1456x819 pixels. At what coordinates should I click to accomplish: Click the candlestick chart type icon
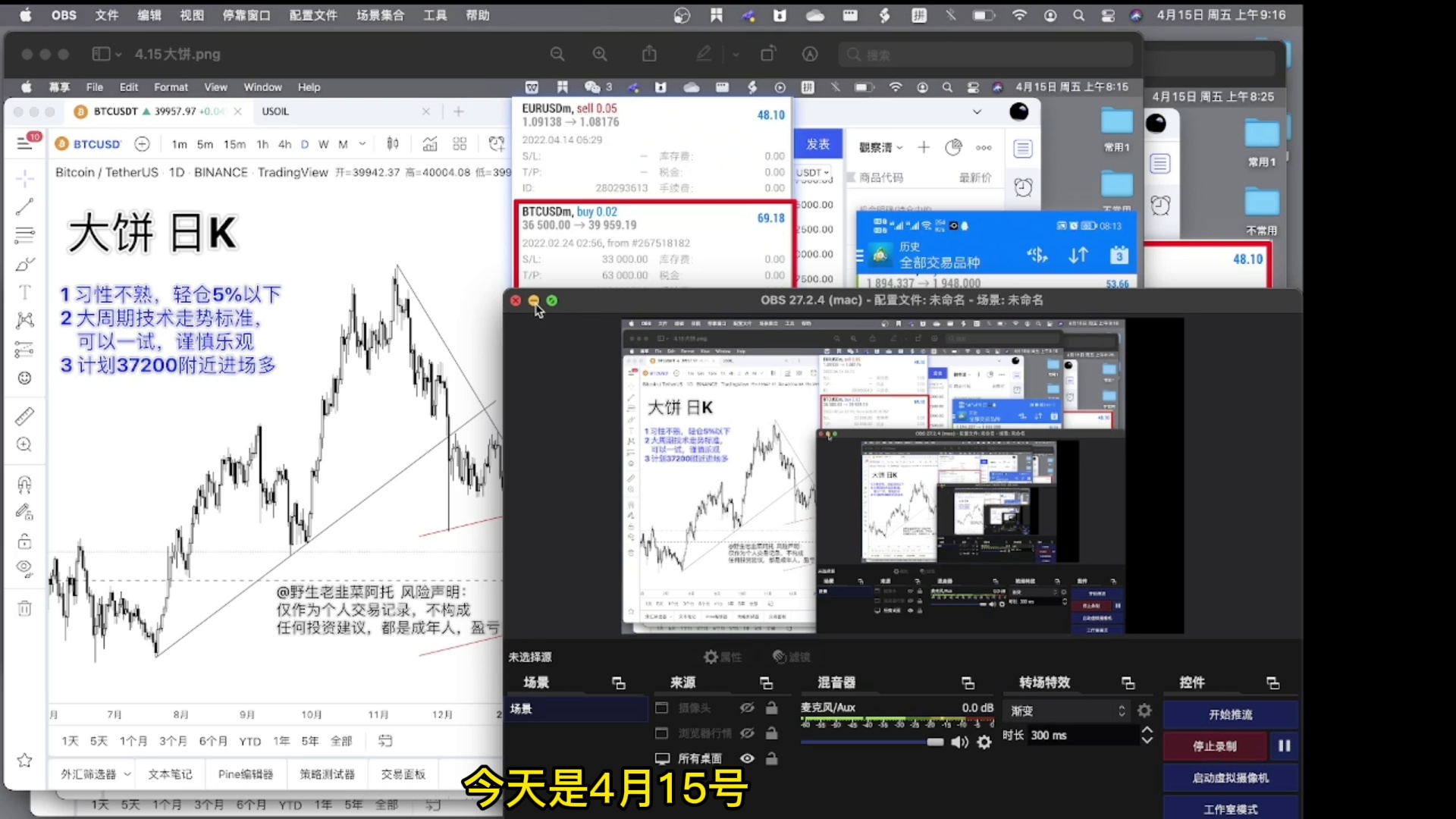click(x=392, y=144)
